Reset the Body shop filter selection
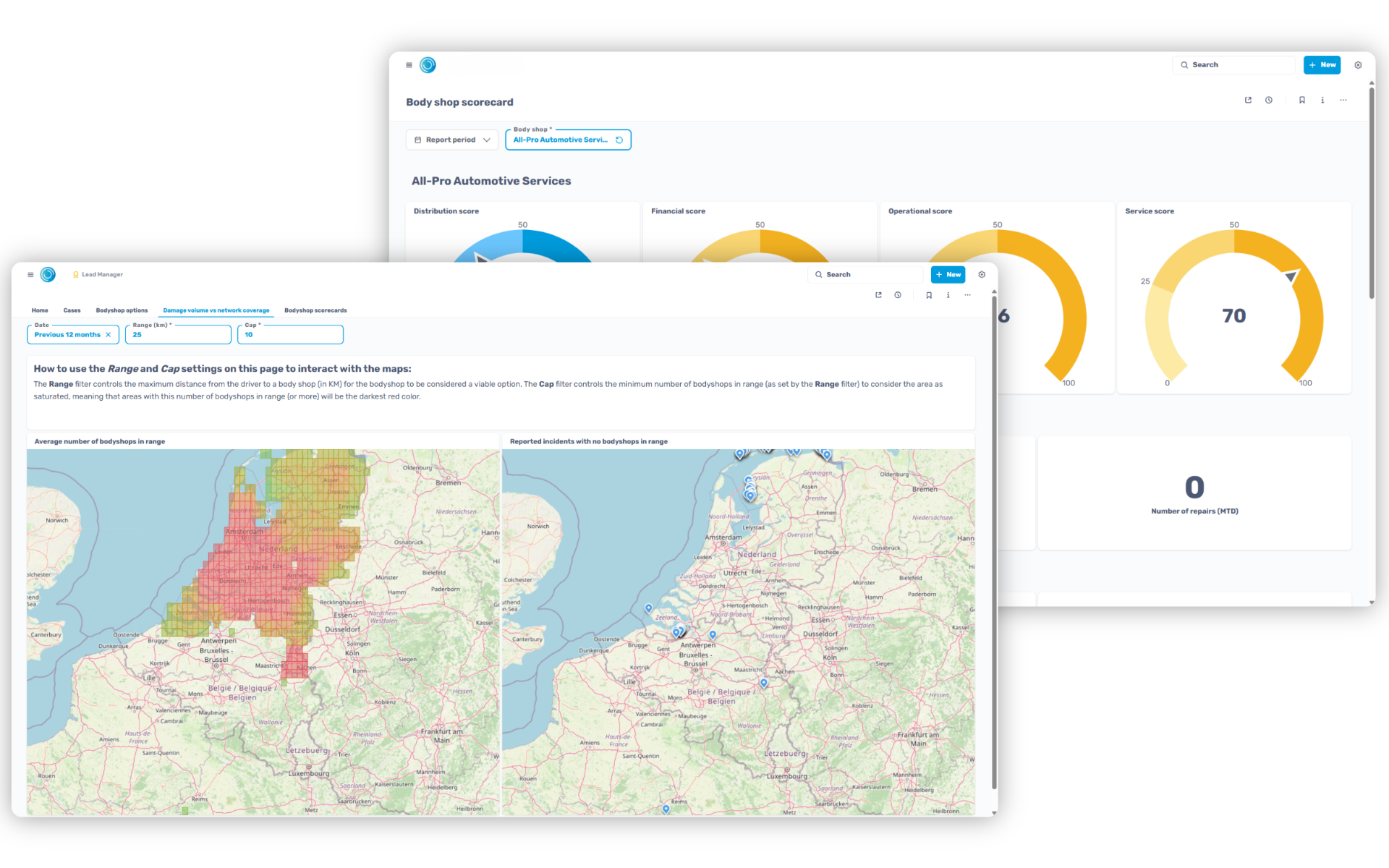1389x868 pixels. tap(619, 140)
